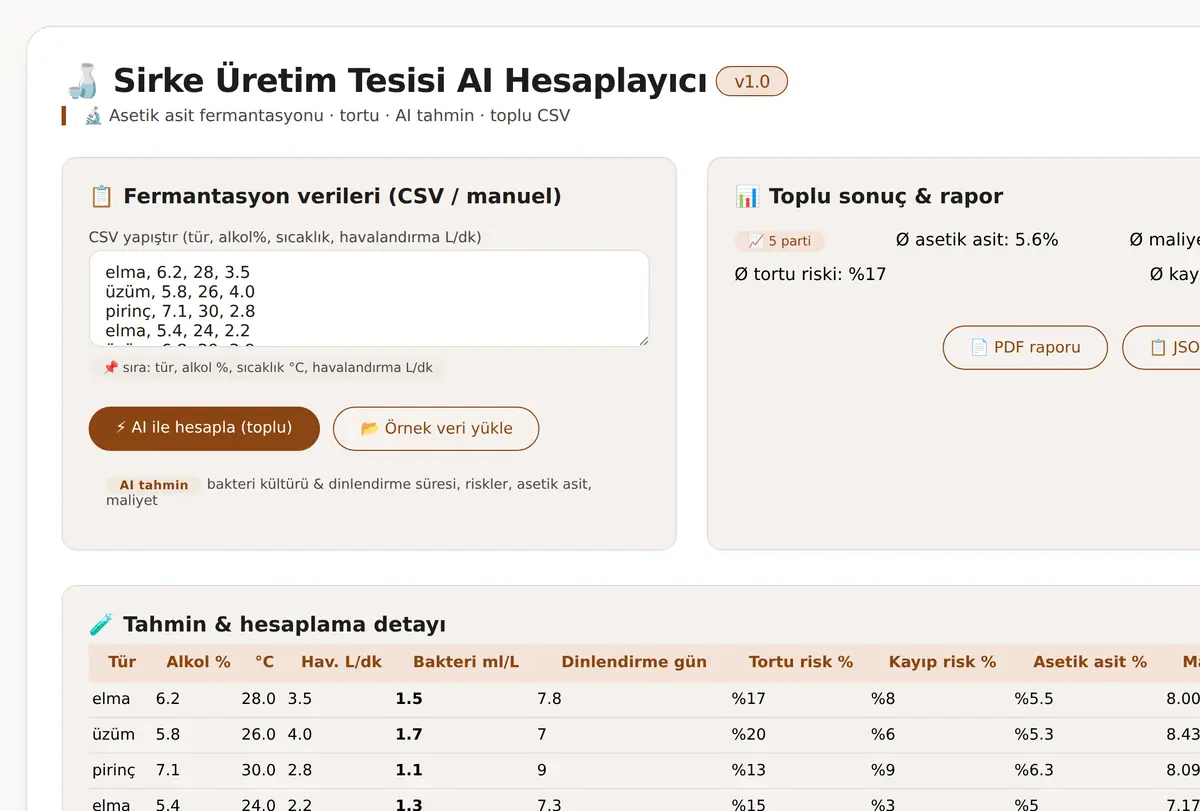The height and width of the screenshot is (811, 1200).
Task: Click the Hav. L/dk column header
Action: pyautogui.click(x=342, y=662)
